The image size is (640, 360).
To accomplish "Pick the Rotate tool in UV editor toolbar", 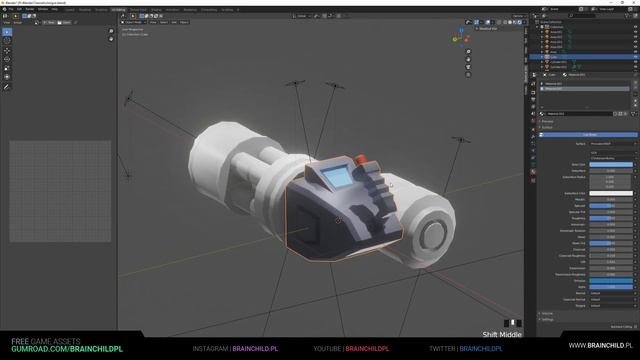I will point(7,59).
